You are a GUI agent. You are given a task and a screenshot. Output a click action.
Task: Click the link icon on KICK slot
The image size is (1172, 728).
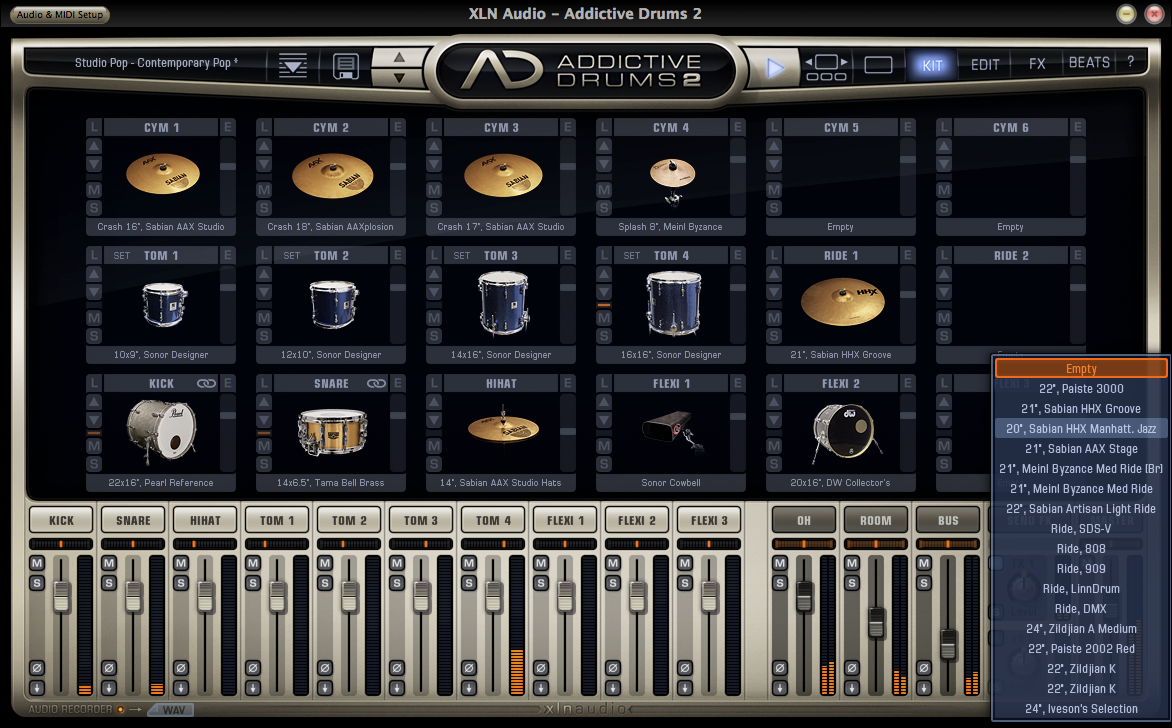click(206, 383)
